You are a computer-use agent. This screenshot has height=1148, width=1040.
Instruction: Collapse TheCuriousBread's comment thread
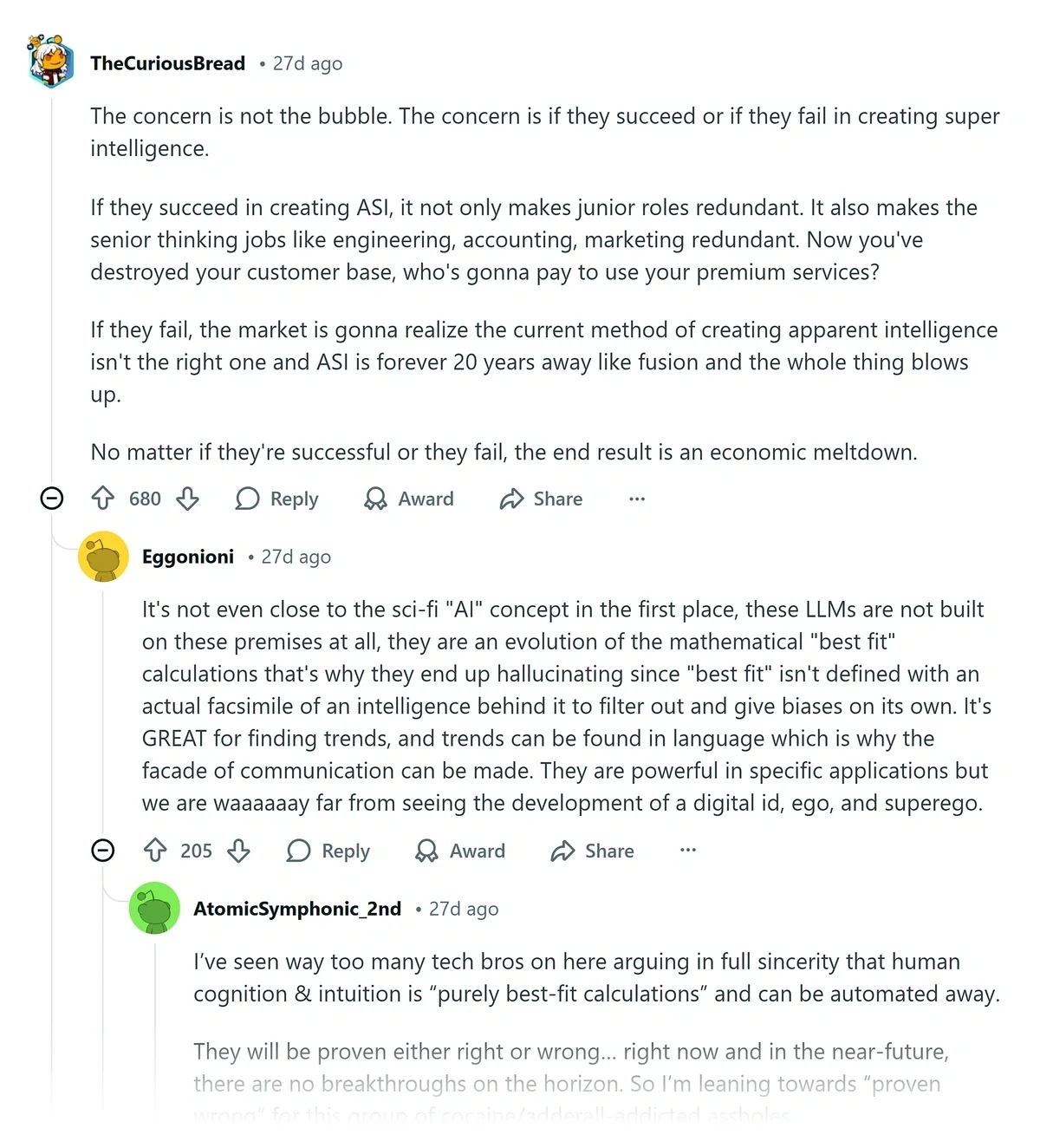pos(52,499)
